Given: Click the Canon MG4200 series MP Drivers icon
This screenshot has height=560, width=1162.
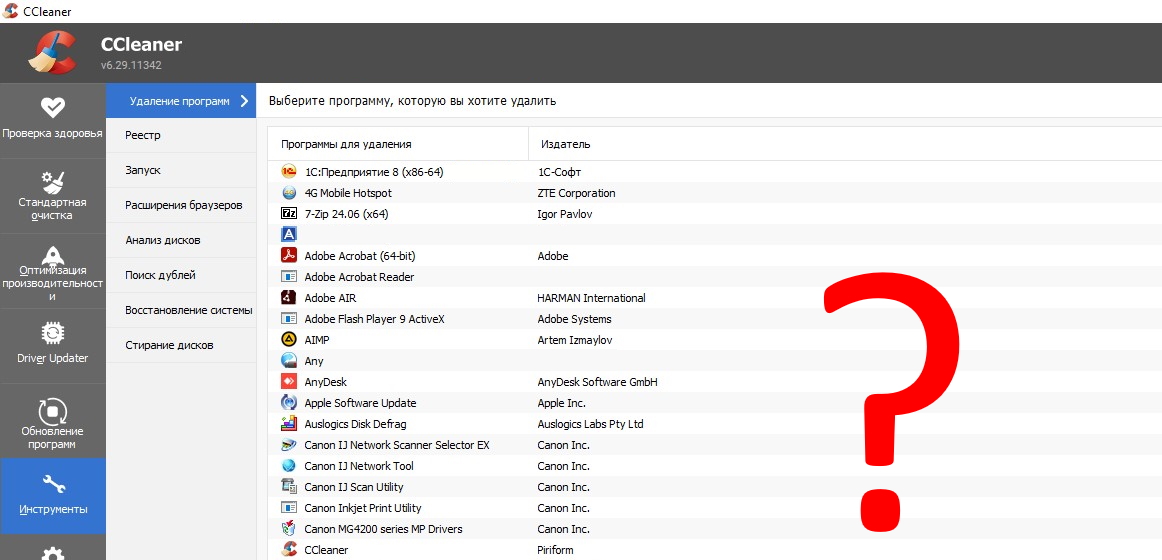Looking at the screenshot, I should pyautogui.click(x=289, y=529).
